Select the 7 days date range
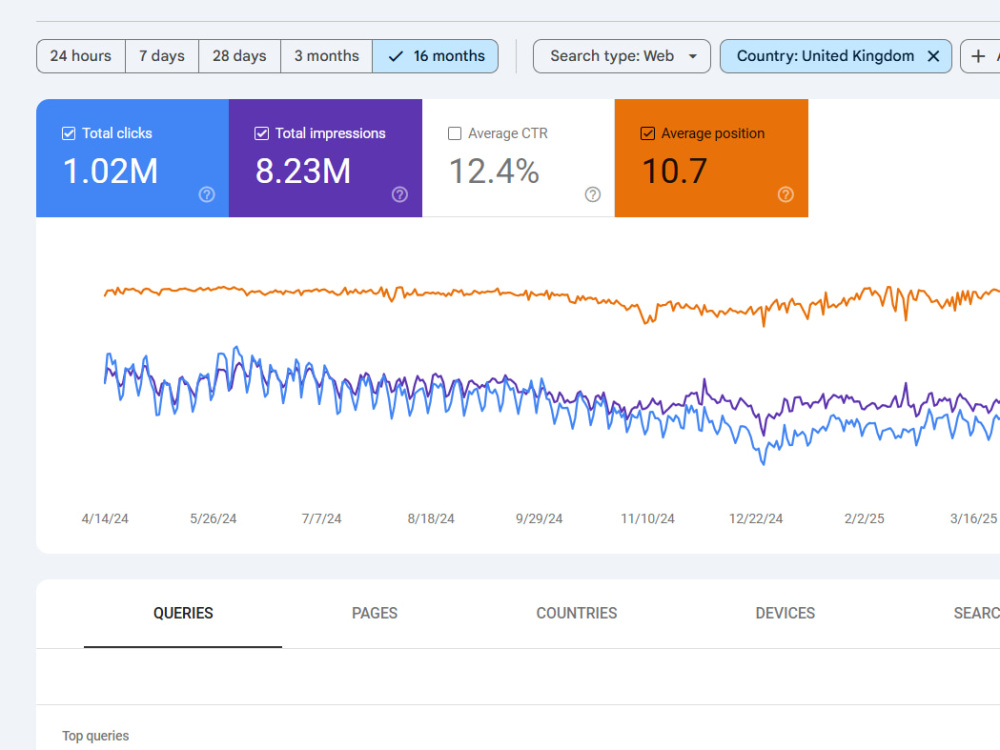 coord(162,56)
